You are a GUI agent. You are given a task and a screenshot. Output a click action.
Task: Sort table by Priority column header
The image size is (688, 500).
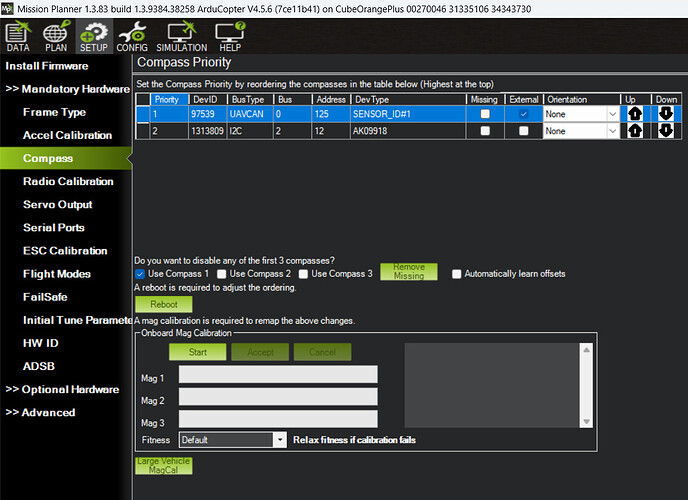point(169,100)
